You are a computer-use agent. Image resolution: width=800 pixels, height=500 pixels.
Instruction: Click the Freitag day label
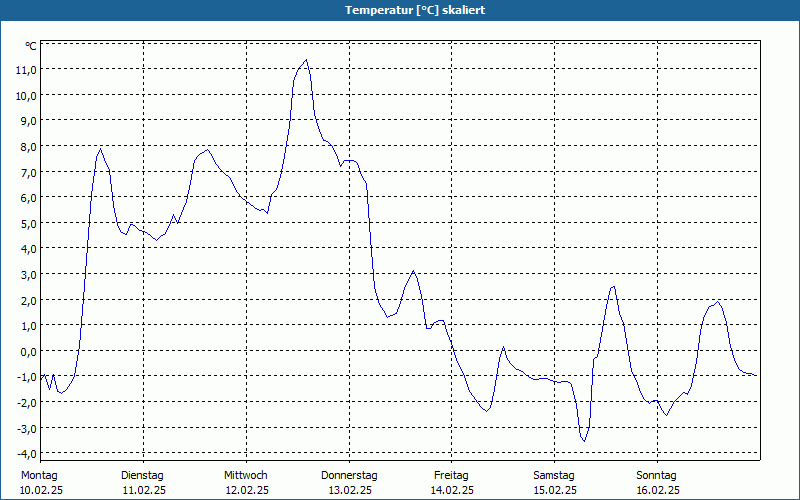pos(452,476)
